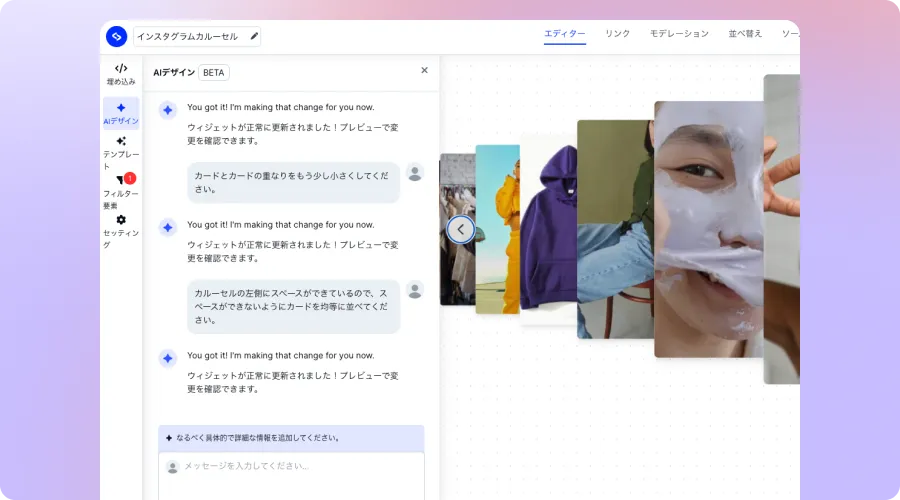Click the BETA badge
The height and width of the screenshot is (500, 900).
pyautogui.click(x=214, y=73)
